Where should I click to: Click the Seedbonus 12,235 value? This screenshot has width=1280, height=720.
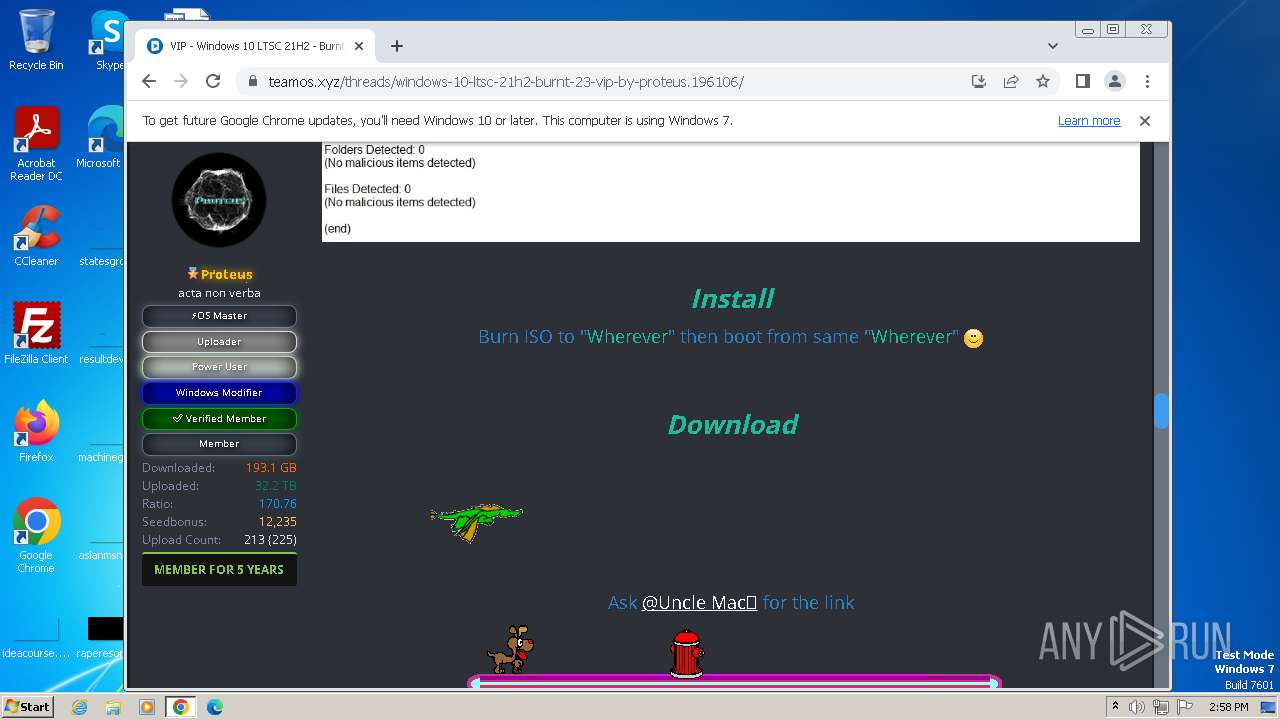pyautogui.click(x=277, y=522)
